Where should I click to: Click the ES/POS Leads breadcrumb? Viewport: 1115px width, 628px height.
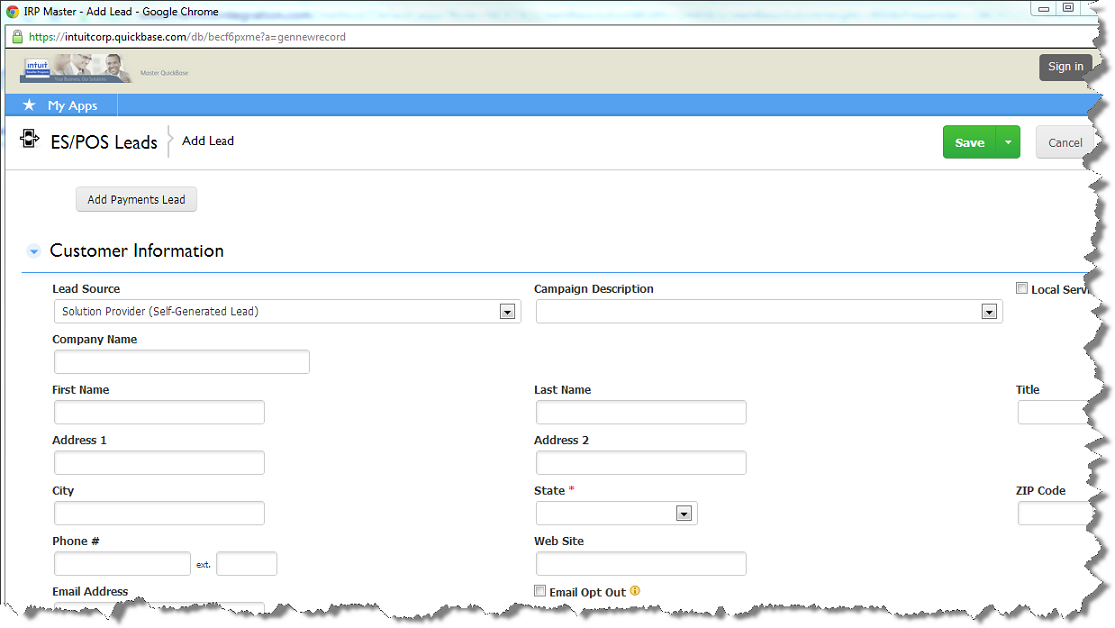coord(104,142)
